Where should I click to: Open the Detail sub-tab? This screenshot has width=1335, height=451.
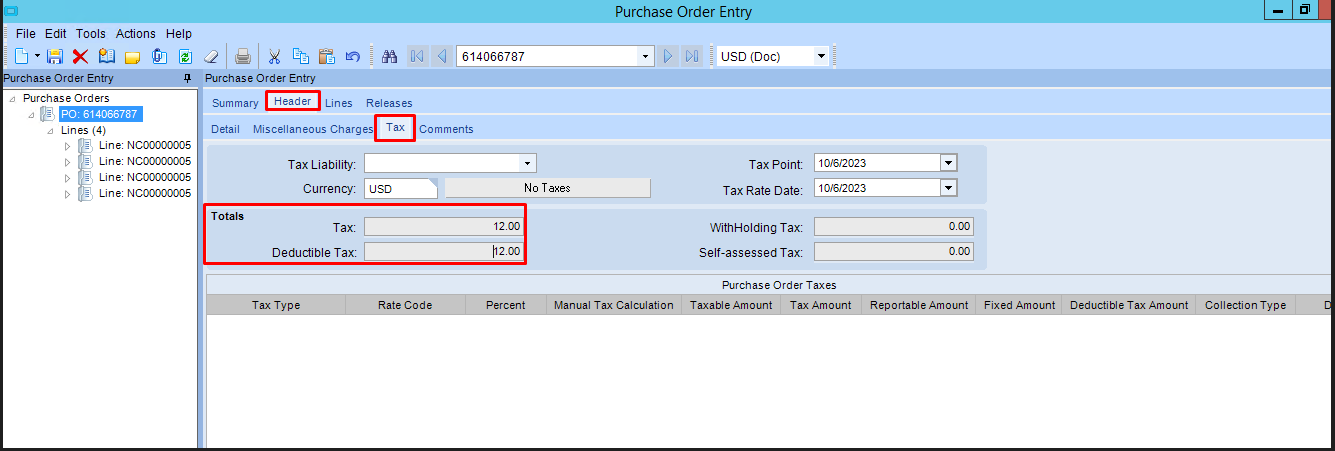(225, 129)
